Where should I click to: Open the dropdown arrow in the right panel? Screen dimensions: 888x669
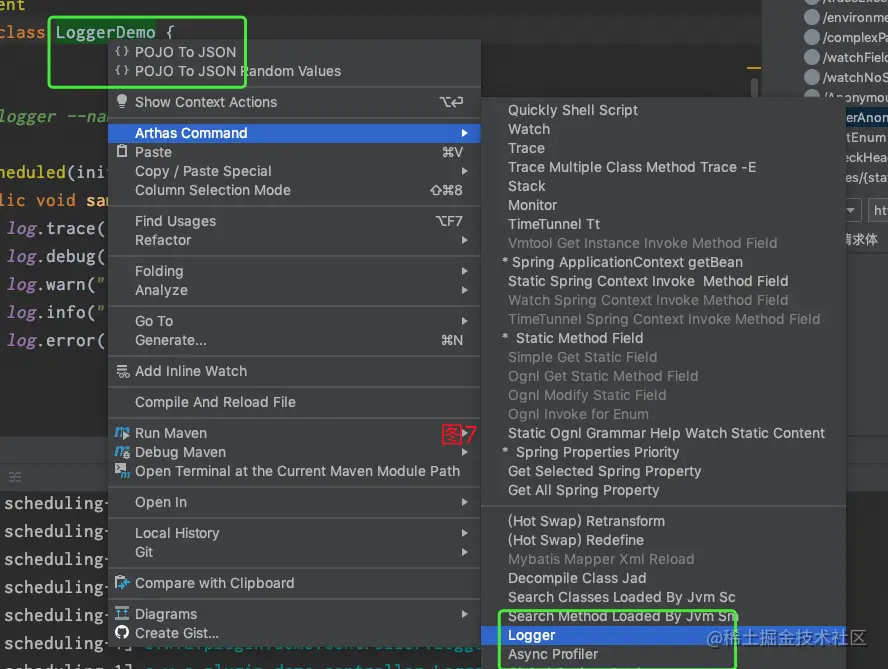tap(851, 210)
